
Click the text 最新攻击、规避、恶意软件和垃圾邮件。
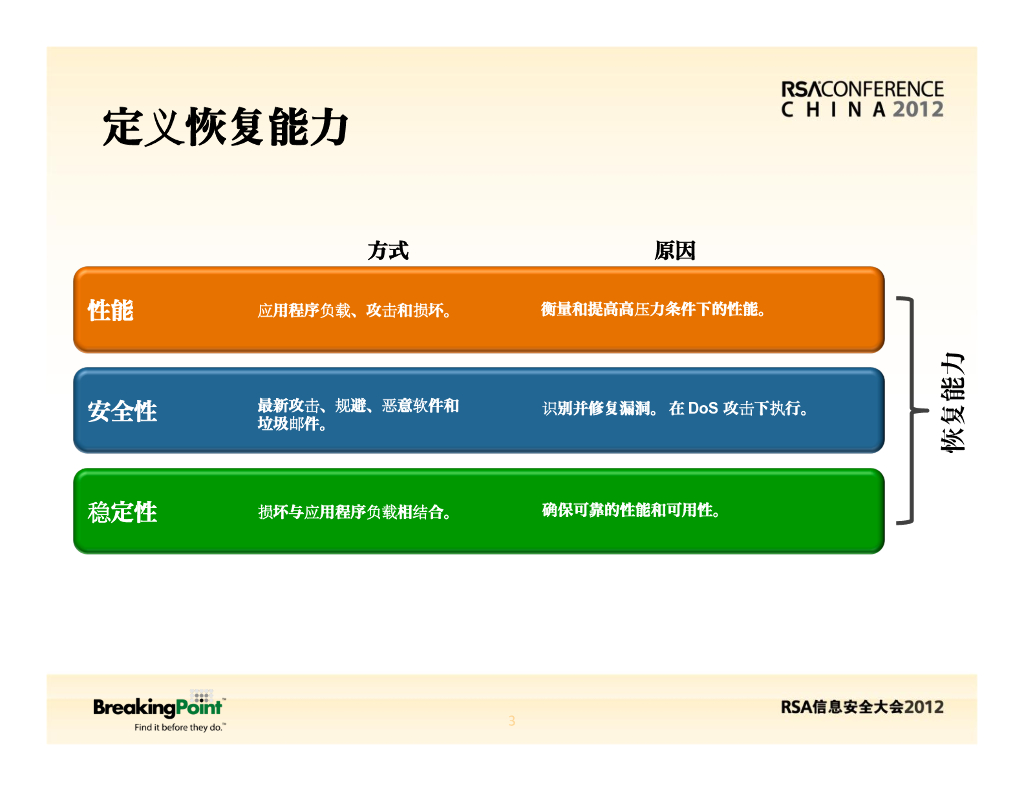coord(358,414)
